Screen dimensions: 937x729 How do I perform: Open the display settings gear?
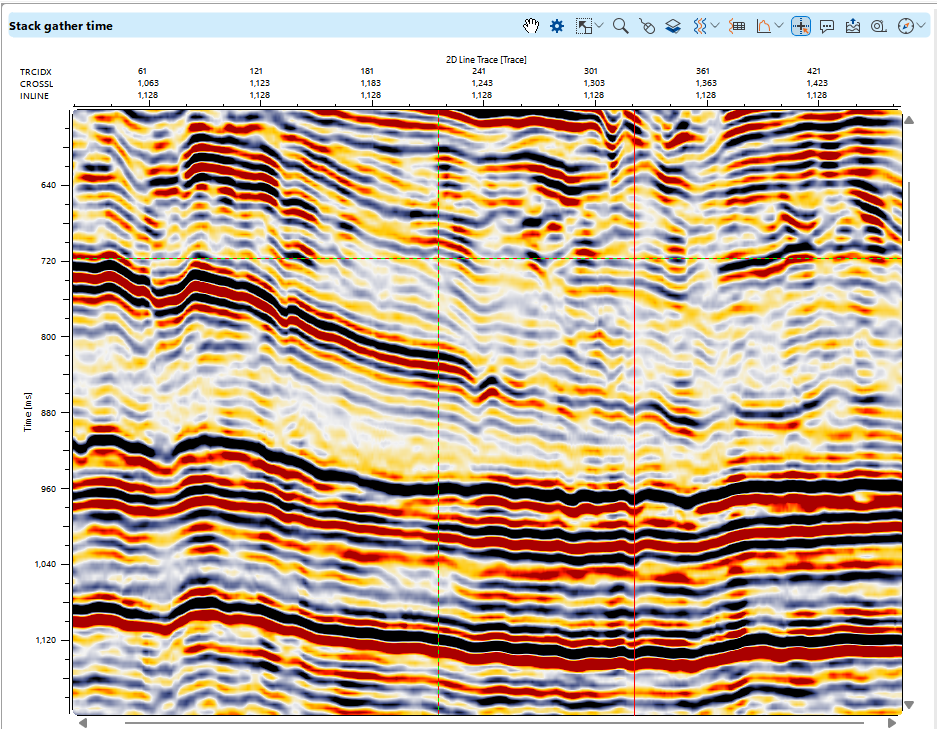tap(557, 26)
